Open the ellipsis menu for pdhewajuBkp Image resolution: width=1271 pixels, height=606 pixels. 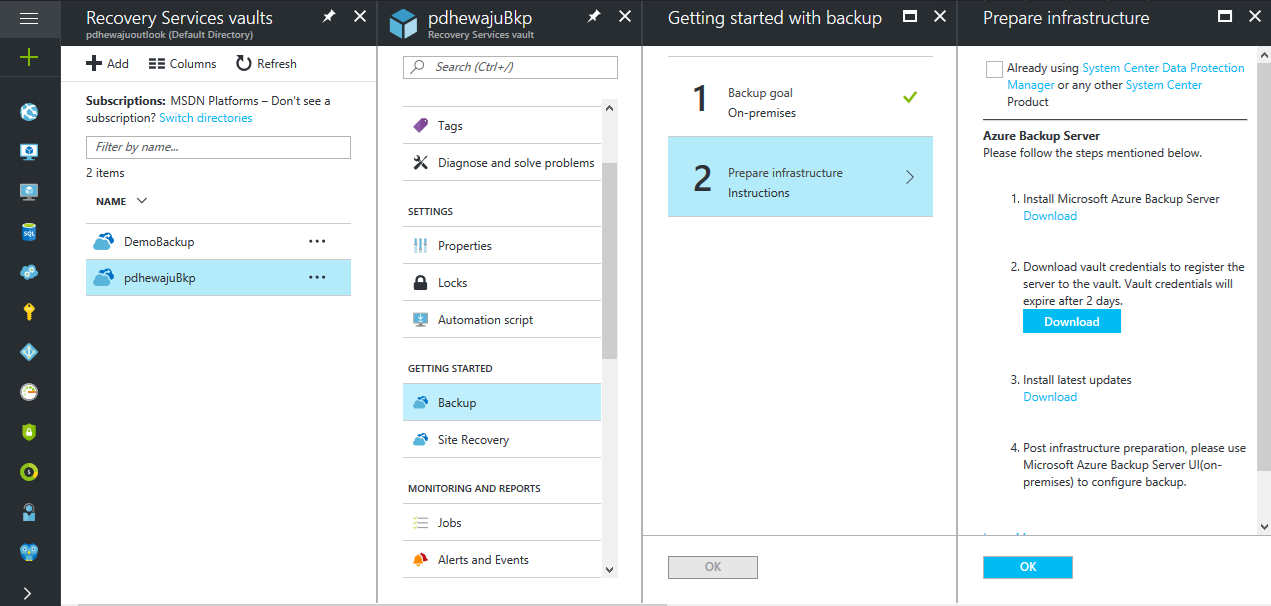(x=317, y=277)
